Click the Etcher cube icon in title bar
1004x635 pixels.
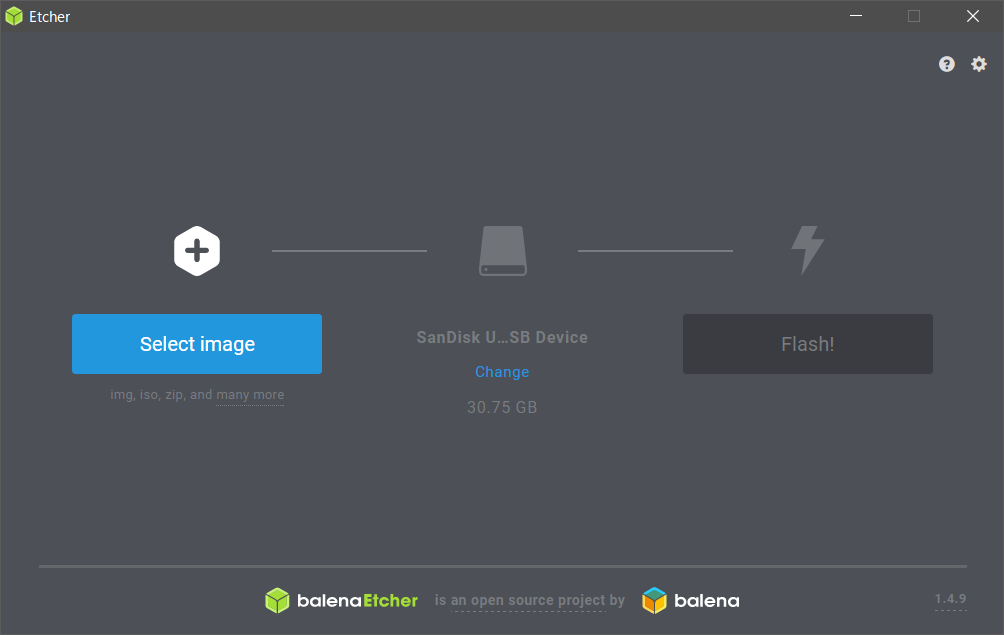[13, 17]
